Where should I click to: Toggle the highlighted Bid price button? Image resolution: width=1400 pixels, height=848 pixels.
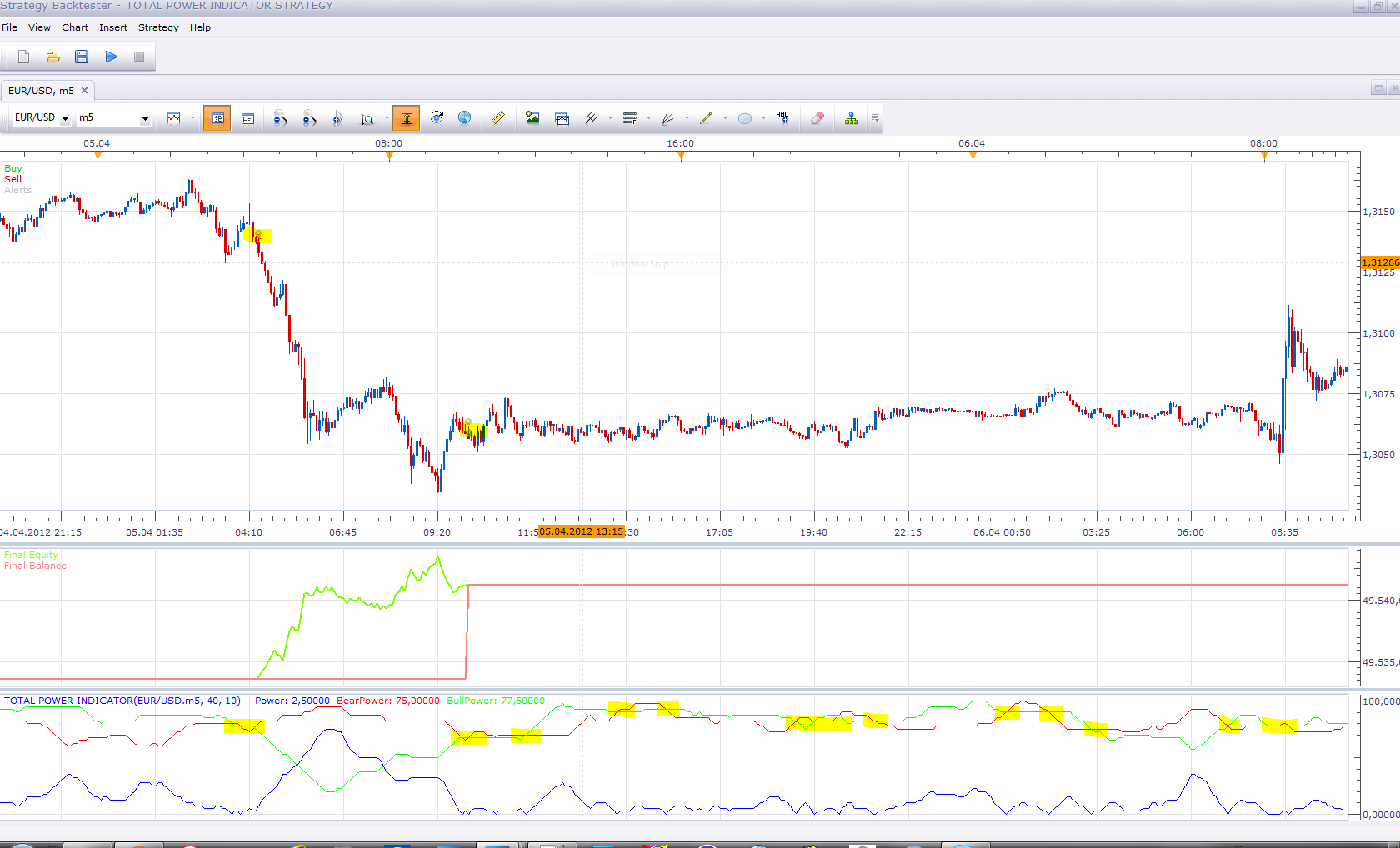pyautogui.click(x=217, y=118)
